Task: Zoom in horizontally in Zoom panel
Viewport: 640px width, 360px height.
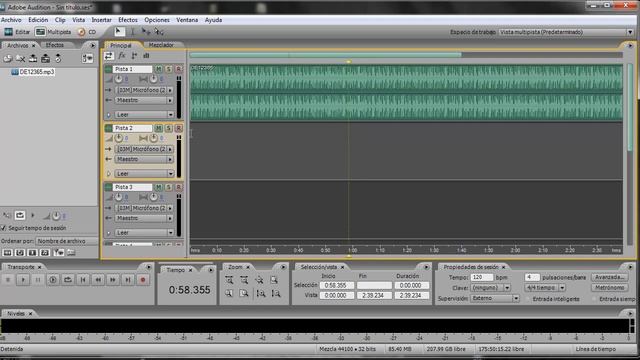Action: click(x=229, y=280)
